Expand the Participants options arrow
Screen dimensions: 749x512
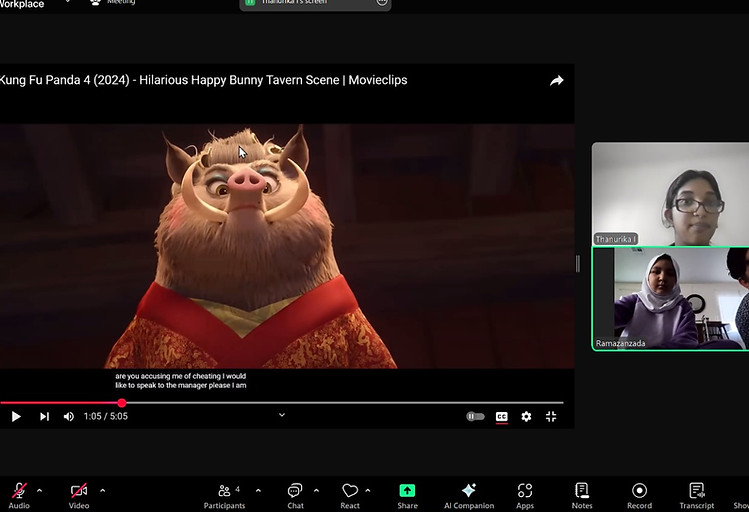[x=258, y=491]
